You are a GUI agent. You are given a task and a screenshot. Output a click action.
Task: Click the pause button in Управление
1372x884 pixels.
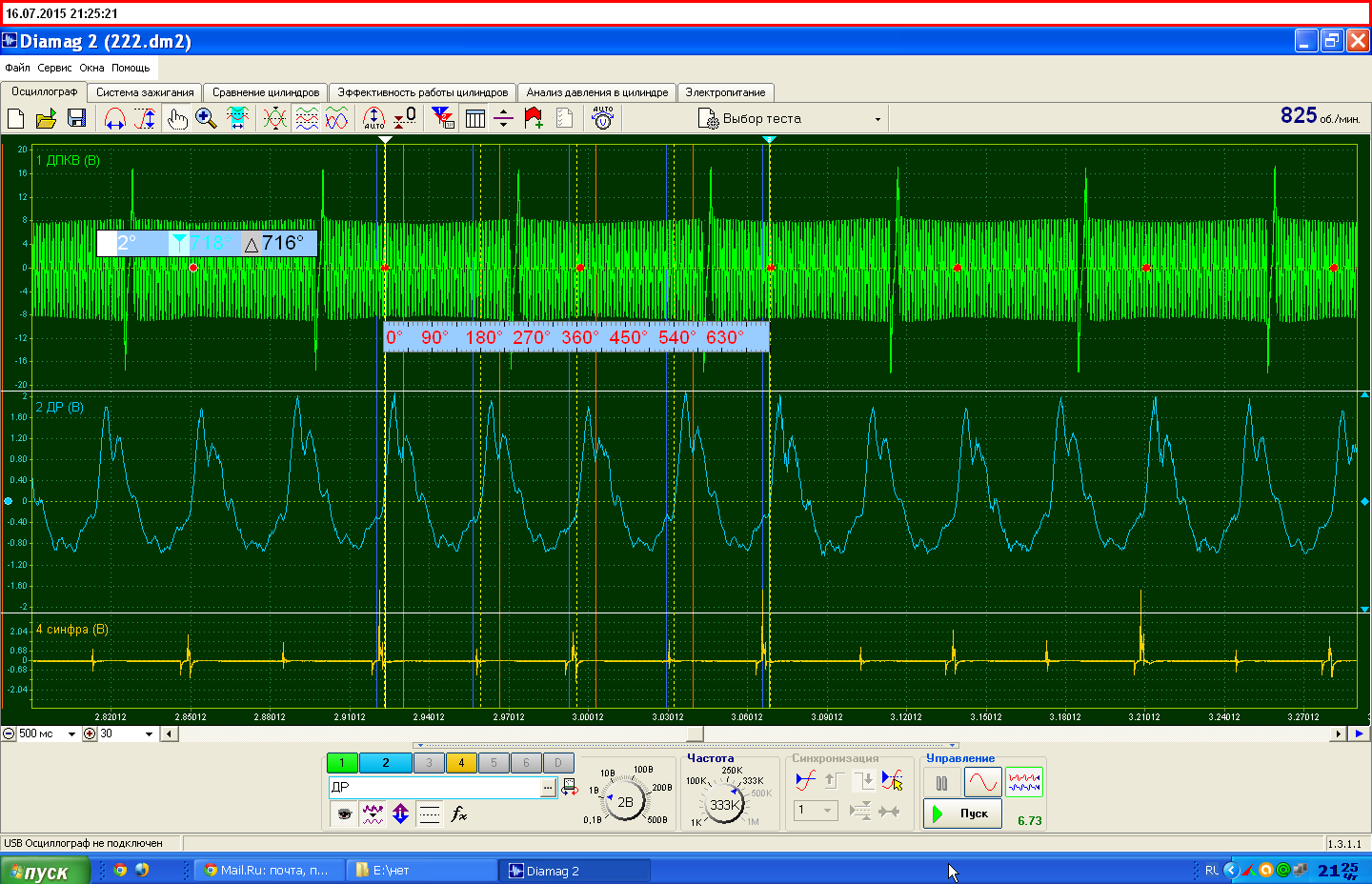pyautogui.click(x=941, y=783)
